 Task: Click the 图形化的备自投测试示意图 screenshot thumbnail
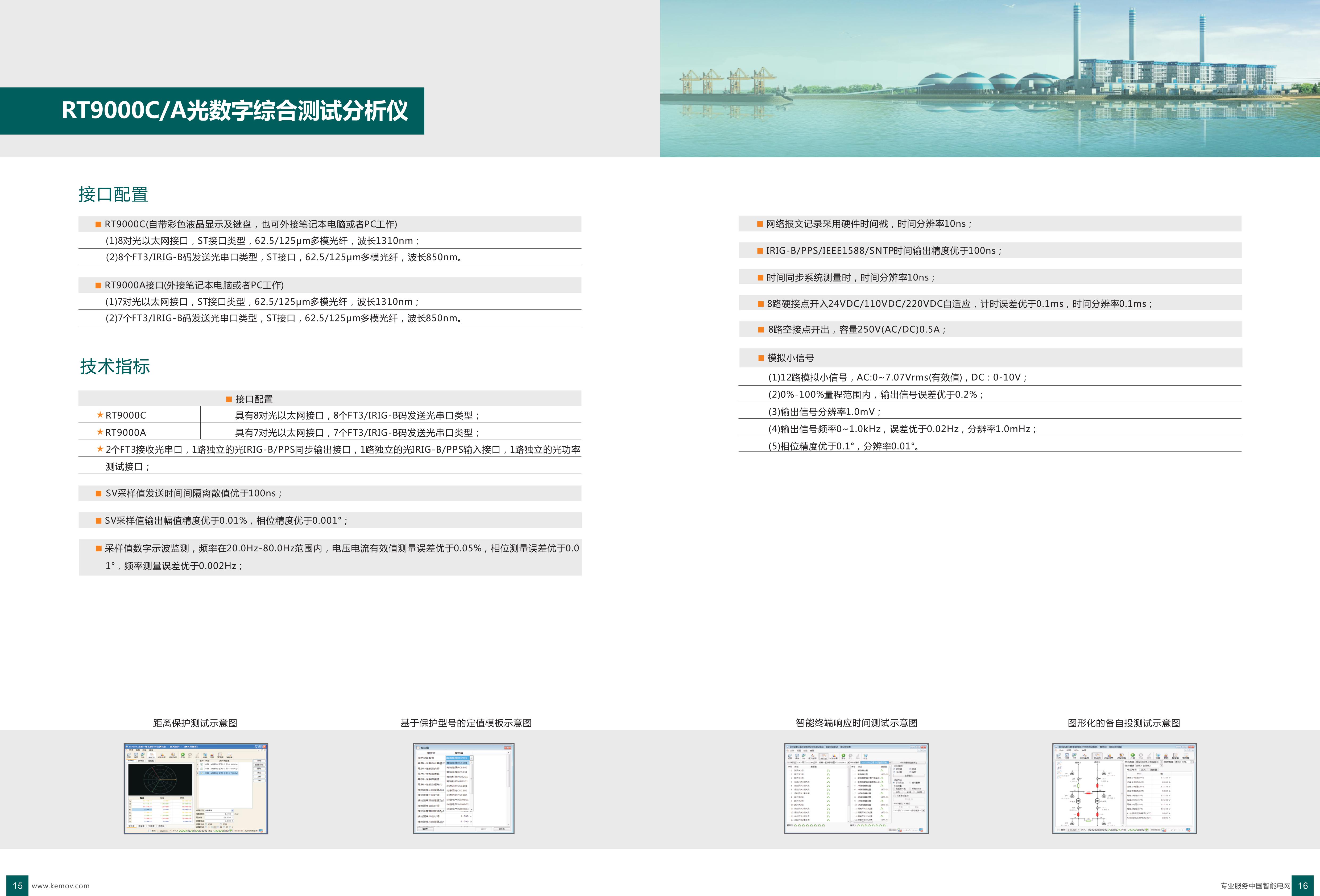1125,788
